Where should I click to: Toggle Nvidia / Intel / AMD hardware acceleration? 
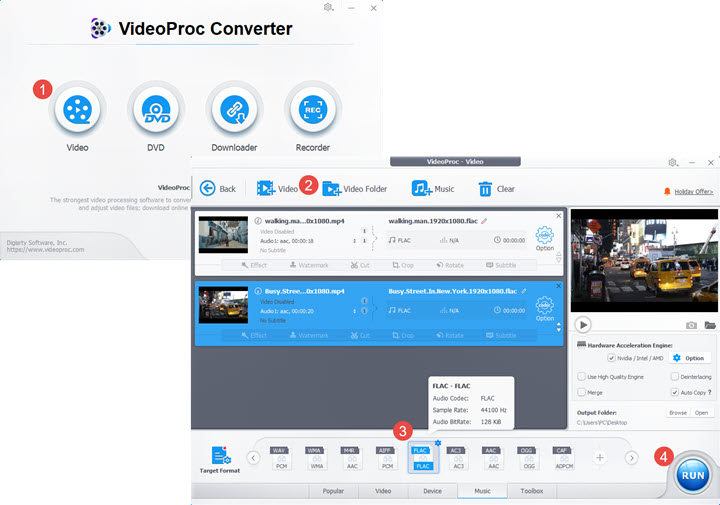[611, 358]
